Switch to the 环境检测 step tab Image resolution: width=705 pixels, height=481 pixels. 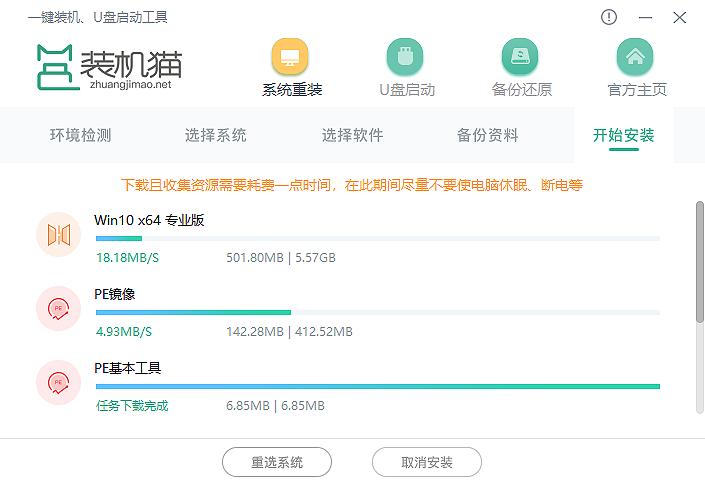(x=80, y=136)
